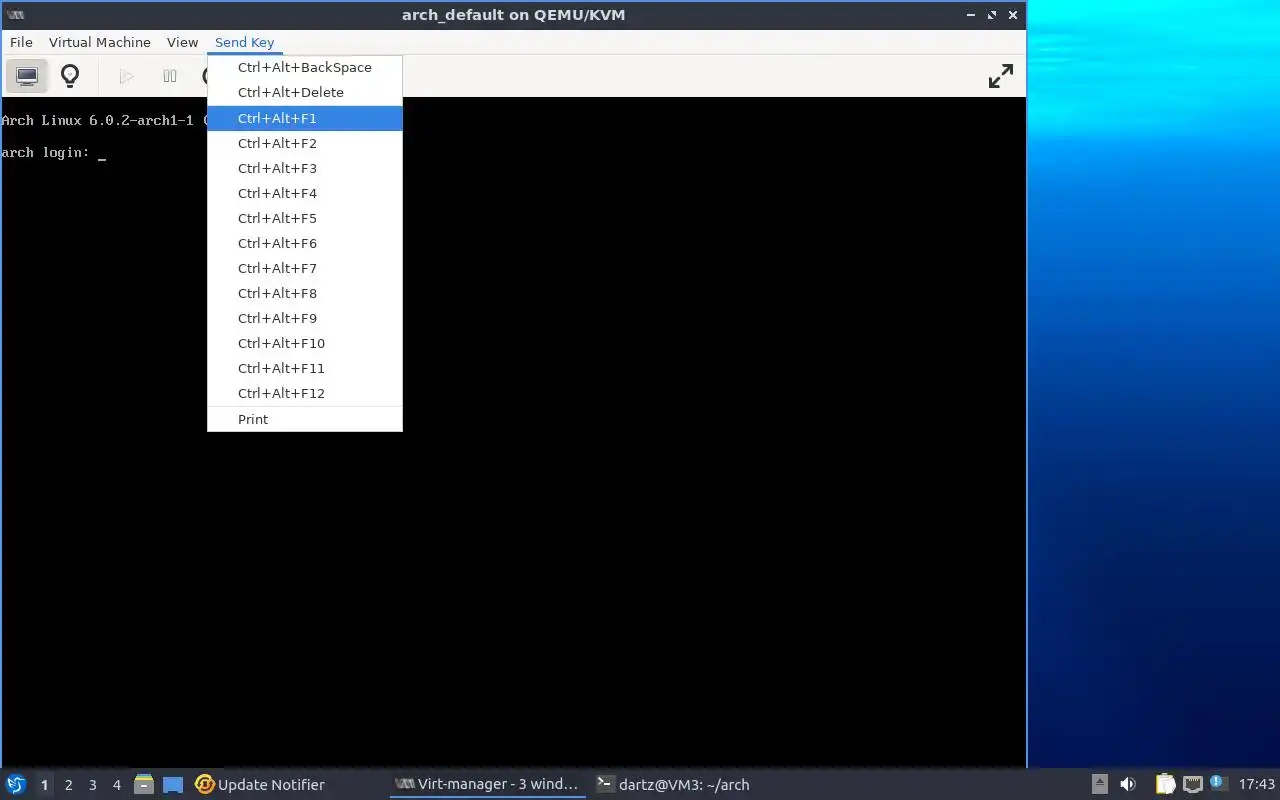This screenshot has height=800, width=1280.
Task: Focus the Virt-manager taskbar entry
Action: tap(487, 784)
